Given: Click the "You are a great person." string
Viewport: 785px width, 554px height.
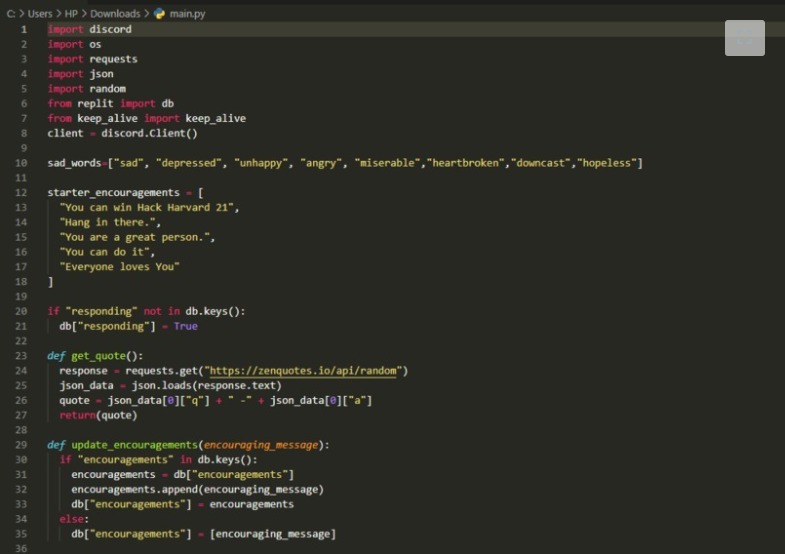Looking at the screenshot, I should pos(134,237).
